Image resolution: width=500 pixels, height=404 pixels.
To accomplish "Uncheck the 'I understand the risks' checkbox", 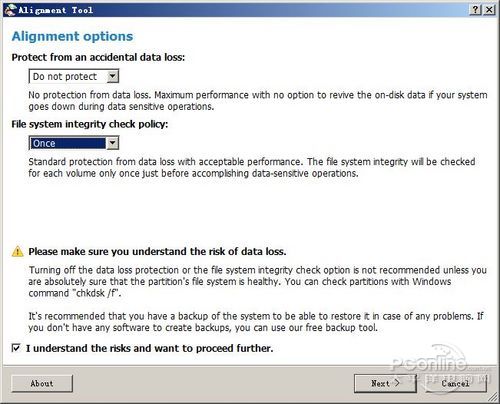I will [x=16, y=348].
